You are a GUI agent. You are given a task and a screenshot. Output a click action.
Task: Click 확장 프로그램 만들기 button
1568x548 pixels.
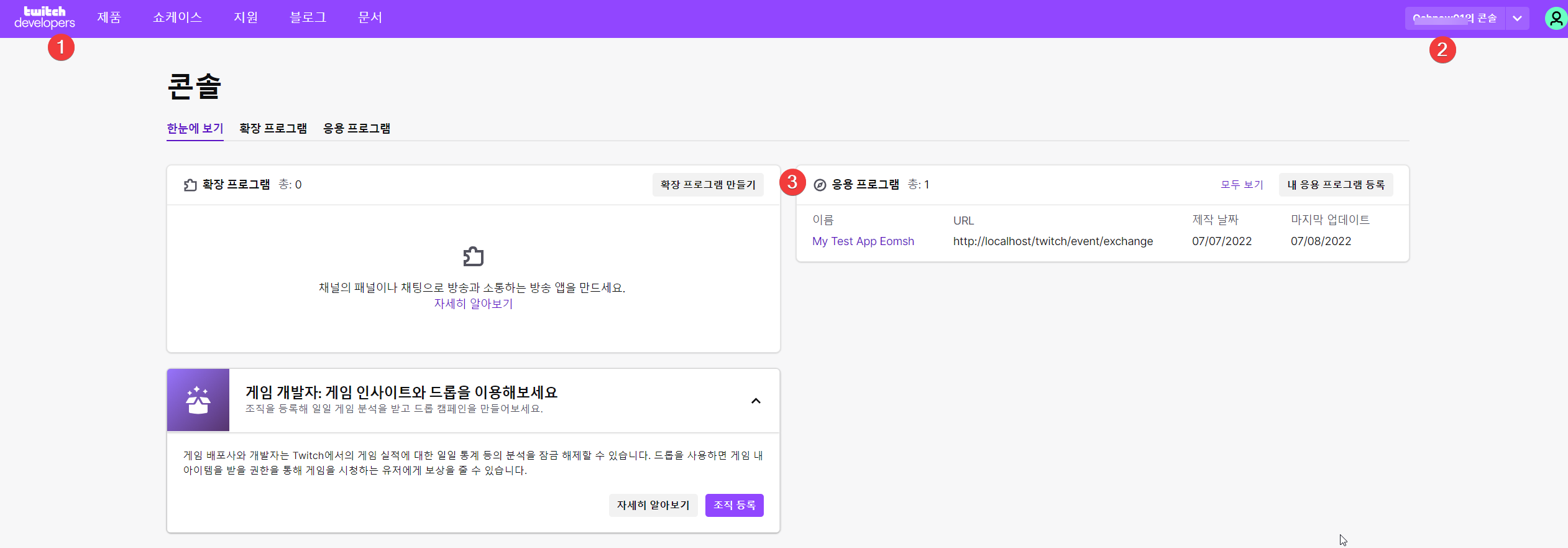pyautogui.click(x=708, y=185)
